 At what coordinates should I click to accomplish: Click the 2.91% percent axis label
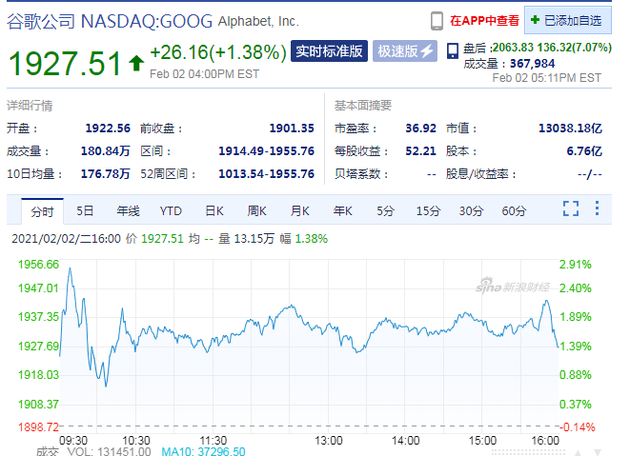575,264
